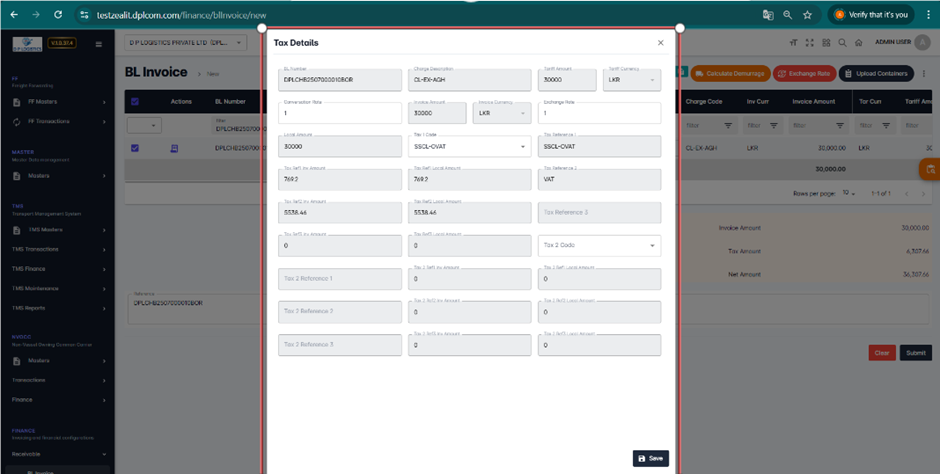Click the hamburger menu icon in sidebar header

tap(98, 44)
